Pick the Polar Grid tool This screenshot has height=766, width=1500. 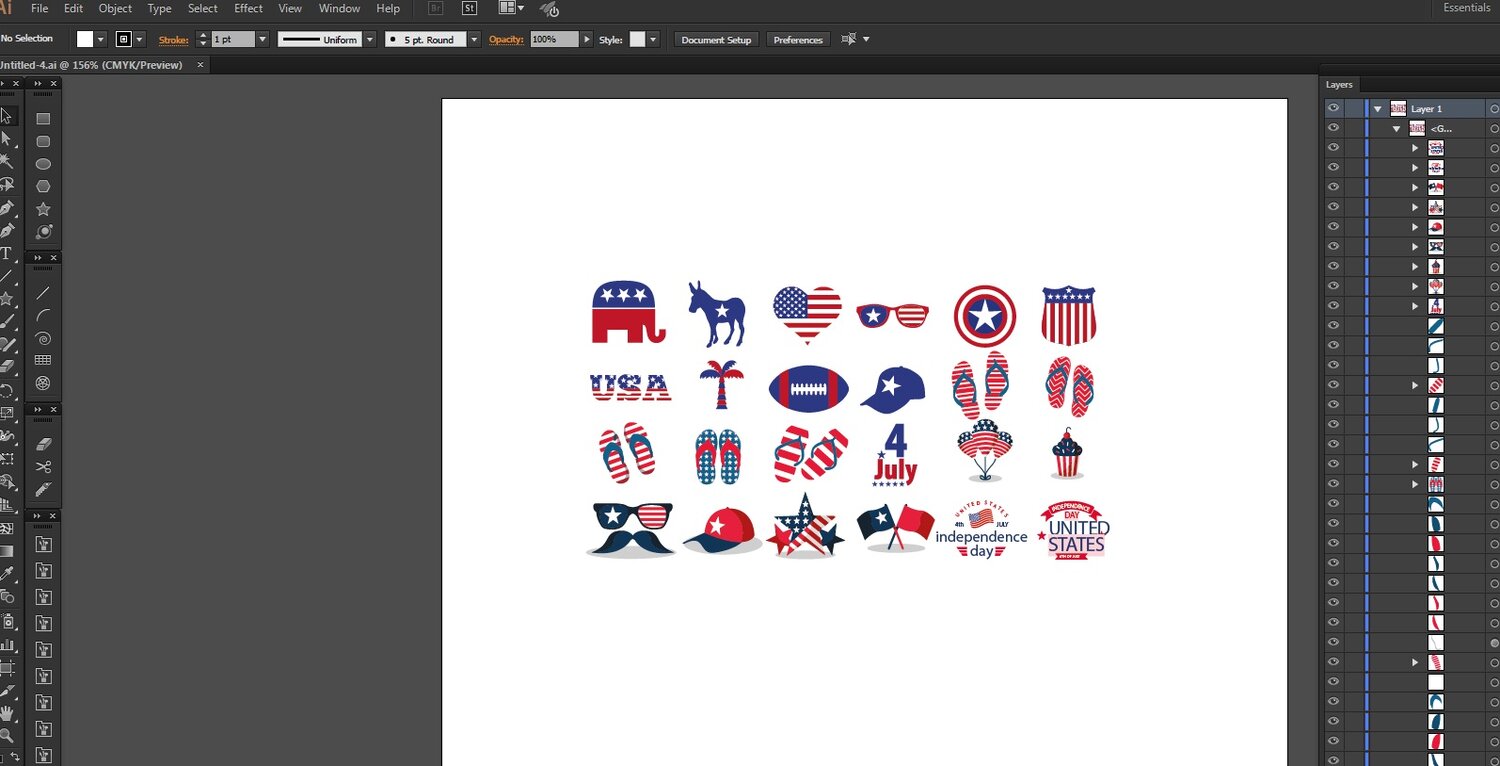tap(43, 383)
